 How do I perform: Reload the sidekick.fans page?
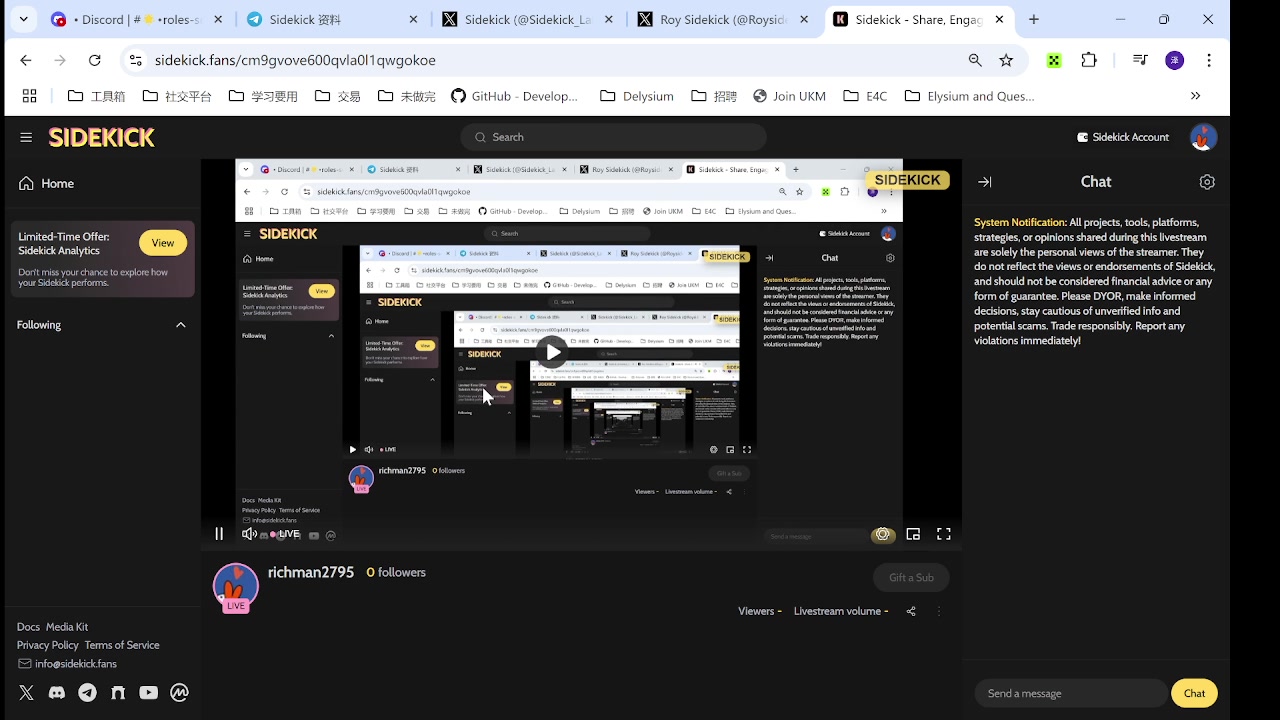[x=94, y=60]
